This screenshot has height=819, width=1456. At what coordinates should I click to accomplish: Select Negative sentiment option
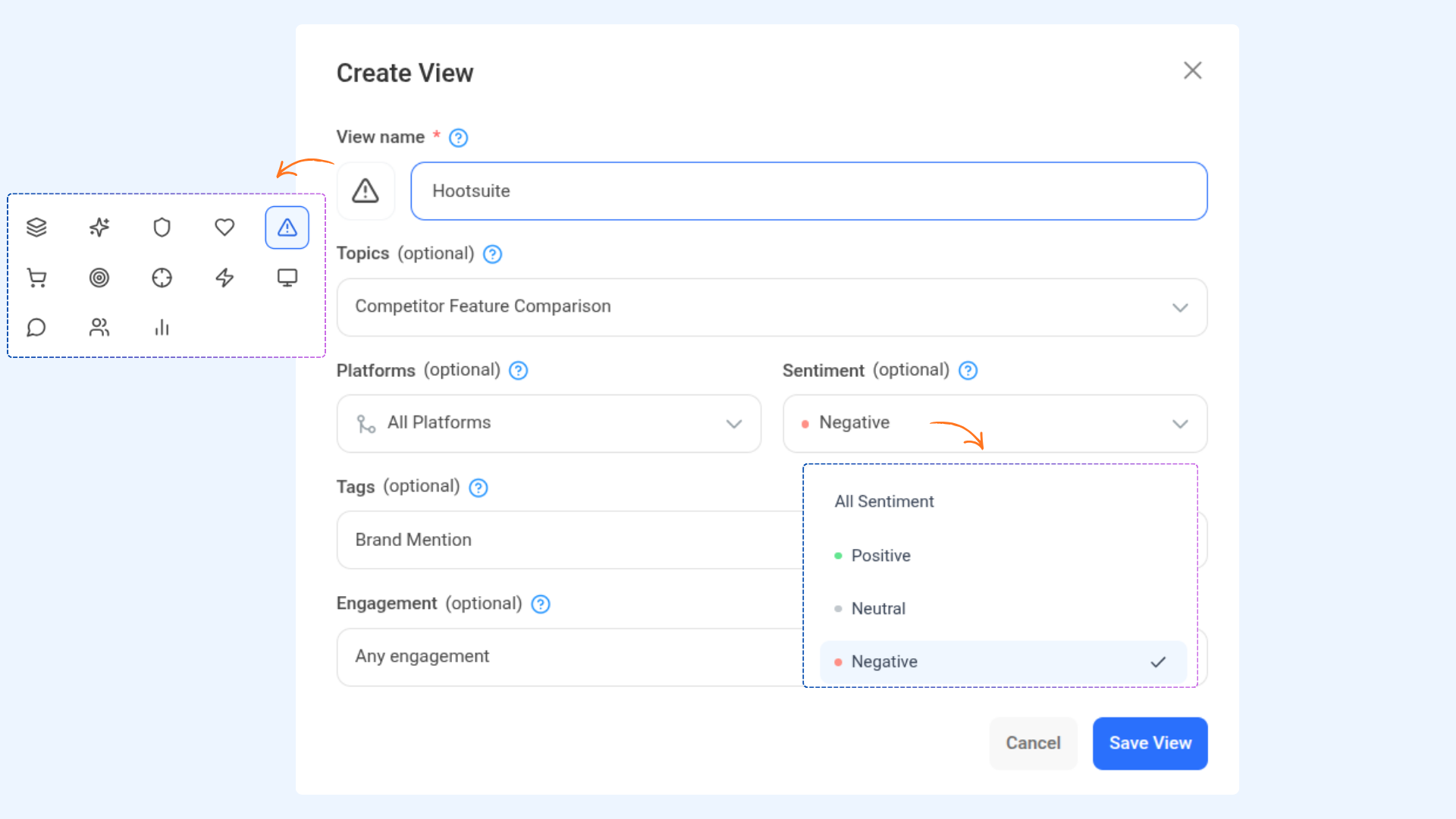[x=1003, y=662]
